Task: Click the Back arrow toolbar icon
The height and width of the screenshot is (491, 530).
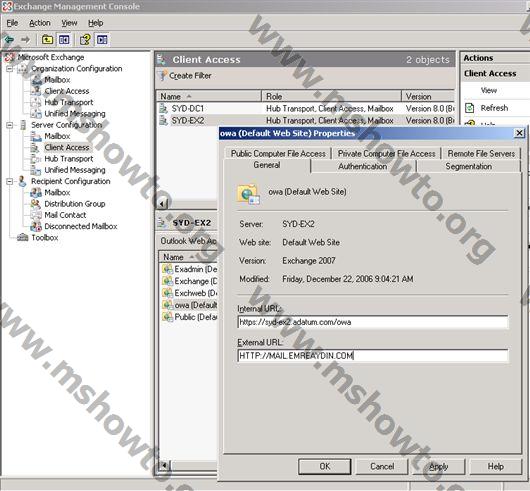Action: point(9,40)
